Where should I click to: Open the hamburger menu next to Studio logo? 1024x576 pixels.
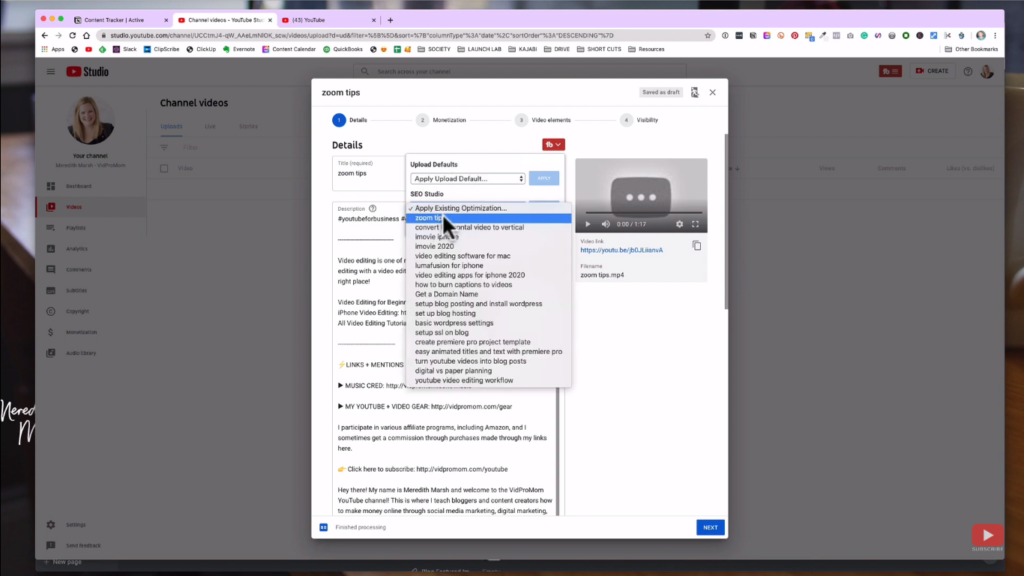point(51,71)
